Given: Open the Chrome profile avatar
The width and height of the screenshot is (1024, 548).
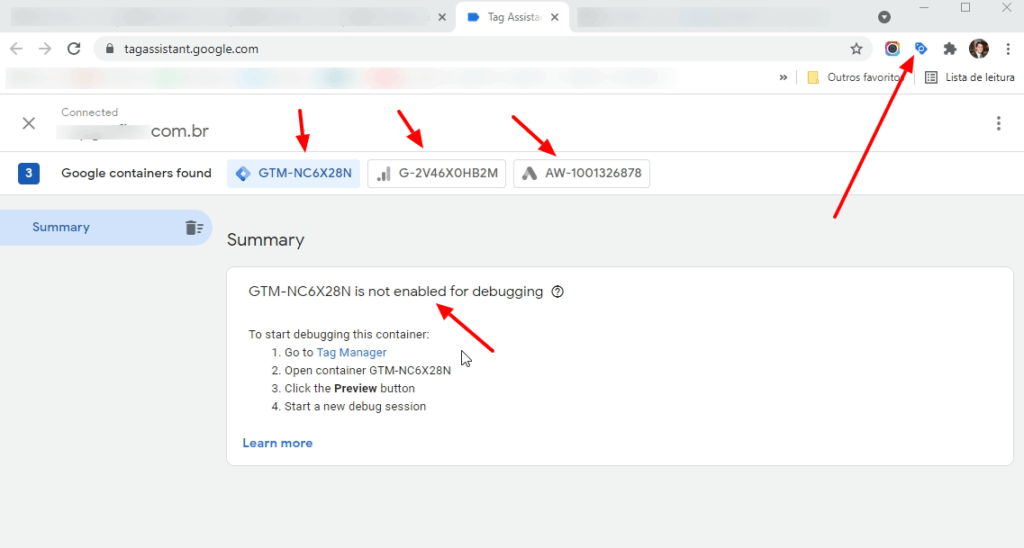Looking at the screenshot, I should [978, 49].
